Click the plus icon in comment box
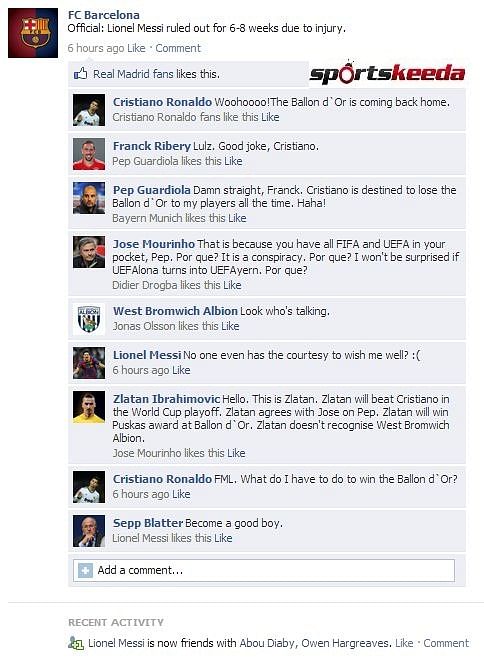484x663 pixels. (x=85, y=570)
